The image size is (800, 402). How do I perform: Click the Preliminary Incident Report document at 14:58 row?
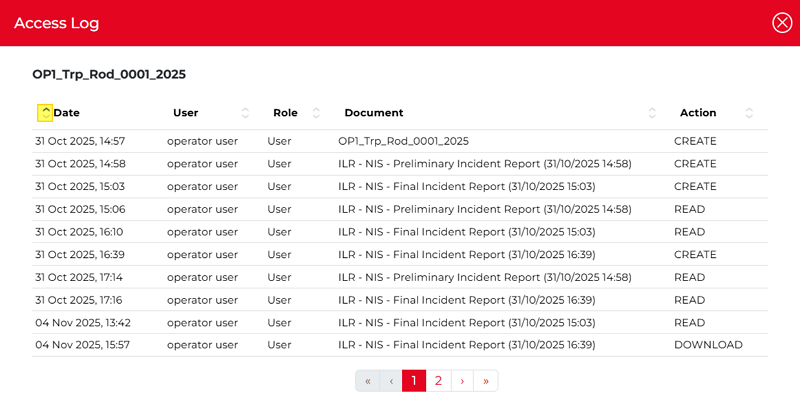click(x=485, y=164)
